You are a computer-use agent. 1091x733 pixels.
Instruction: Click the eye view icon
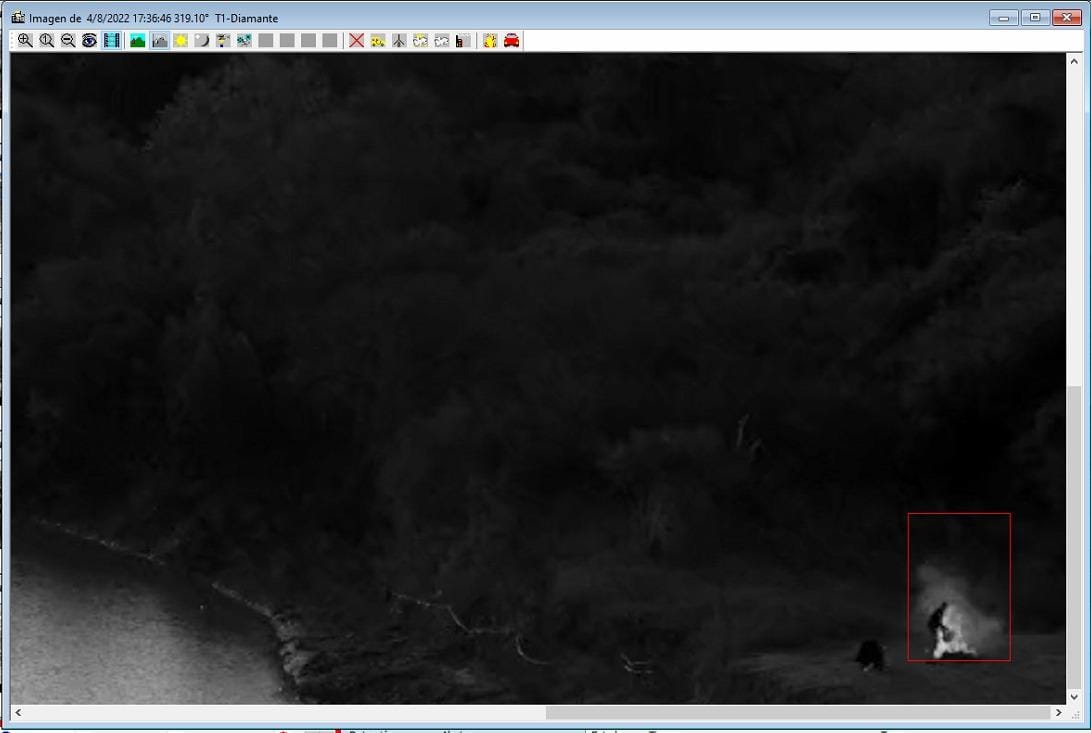[90, 41]
